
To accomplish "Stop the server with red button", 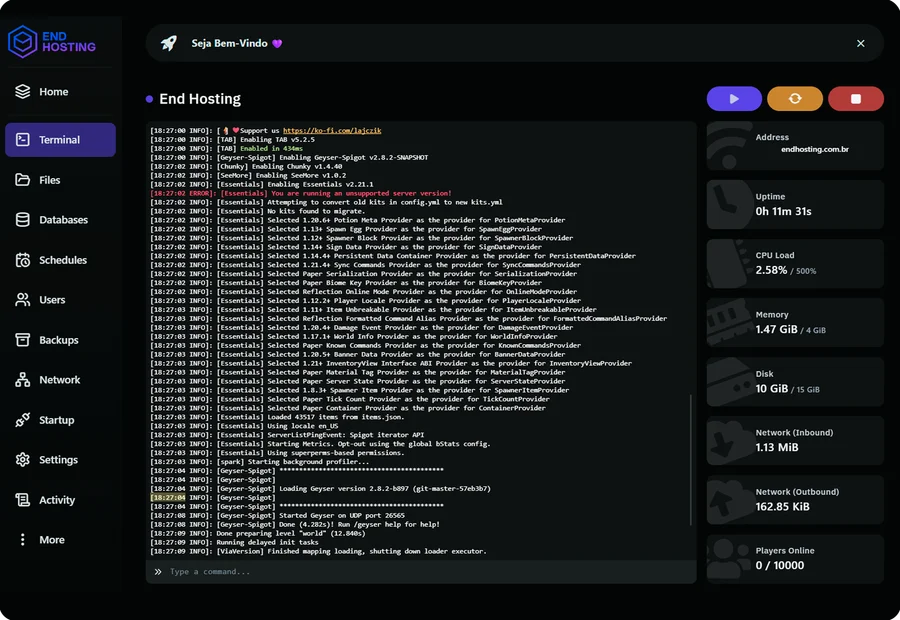I will [x=856, y=99].
